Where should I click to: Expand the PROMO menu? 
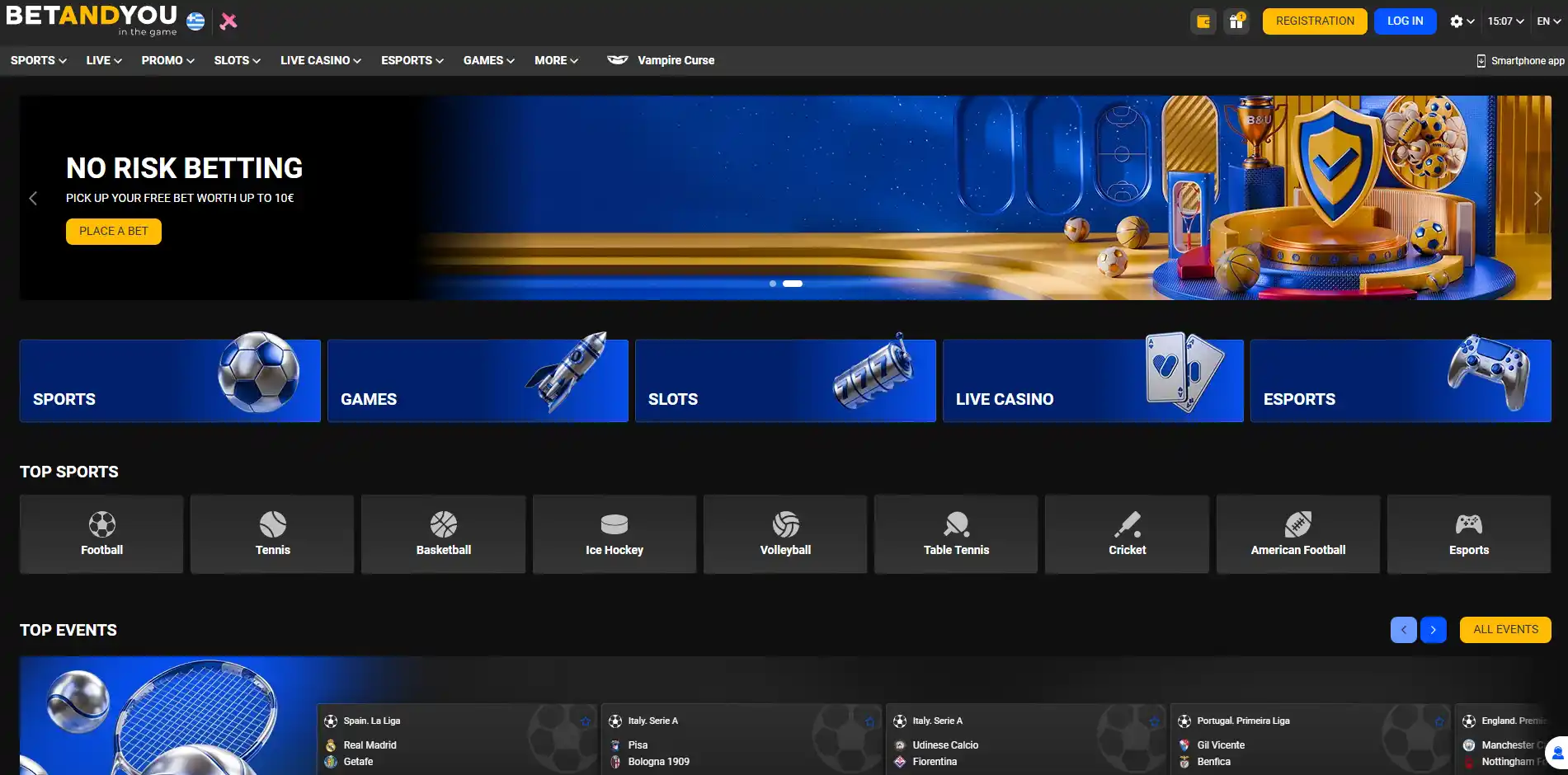pos(168,60)
